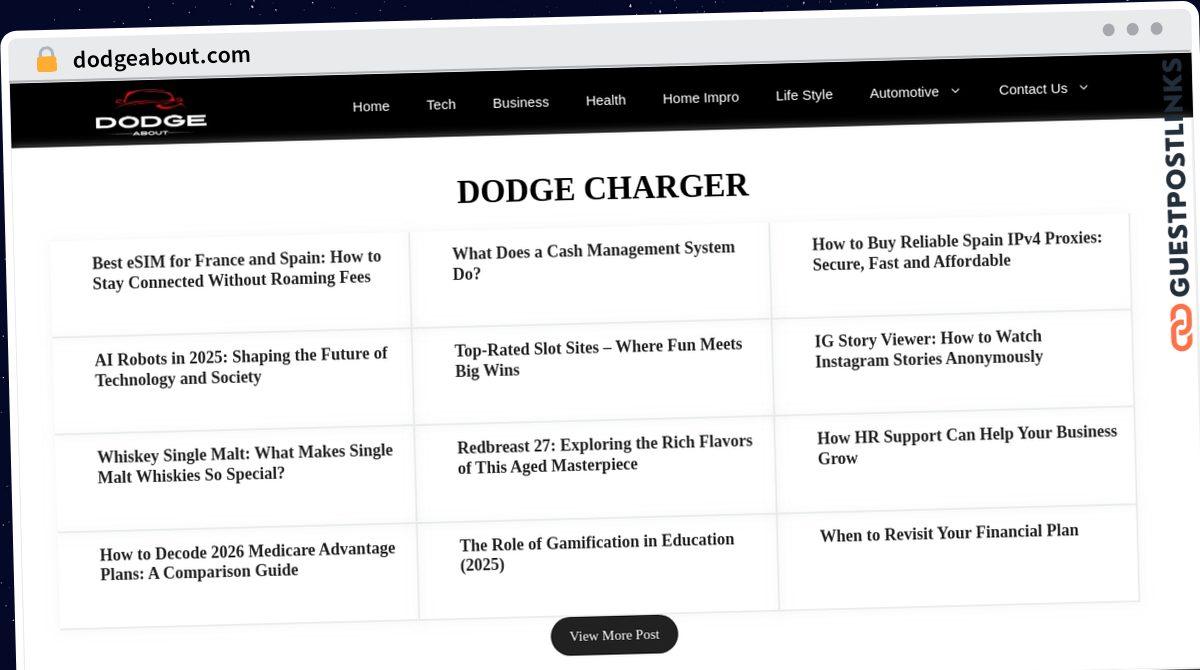Open the Revisit Your Financial Plan article
Viewport: 1200px width, 670px height.
949,533
